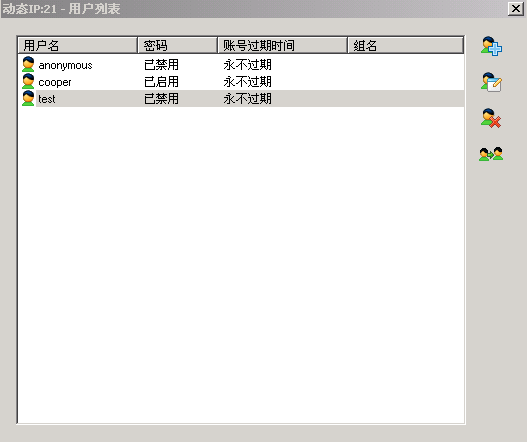Select the cooper user avatar icon
The image size is (527, 442).
(28, 81)
